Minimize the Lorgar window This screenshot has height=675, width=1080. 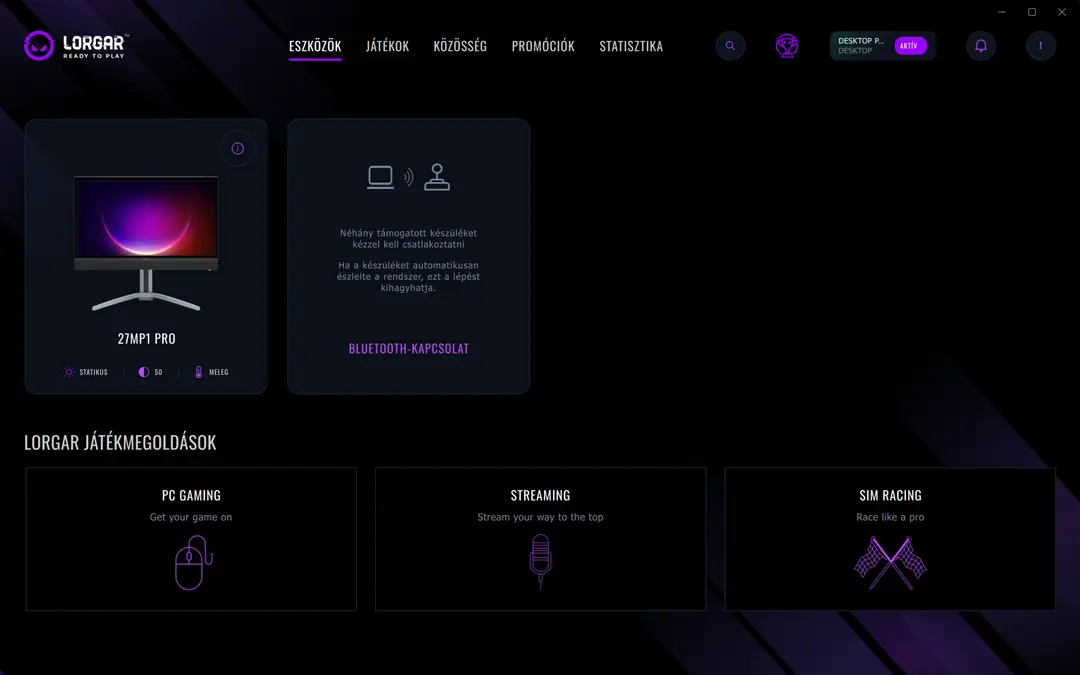1002,12
